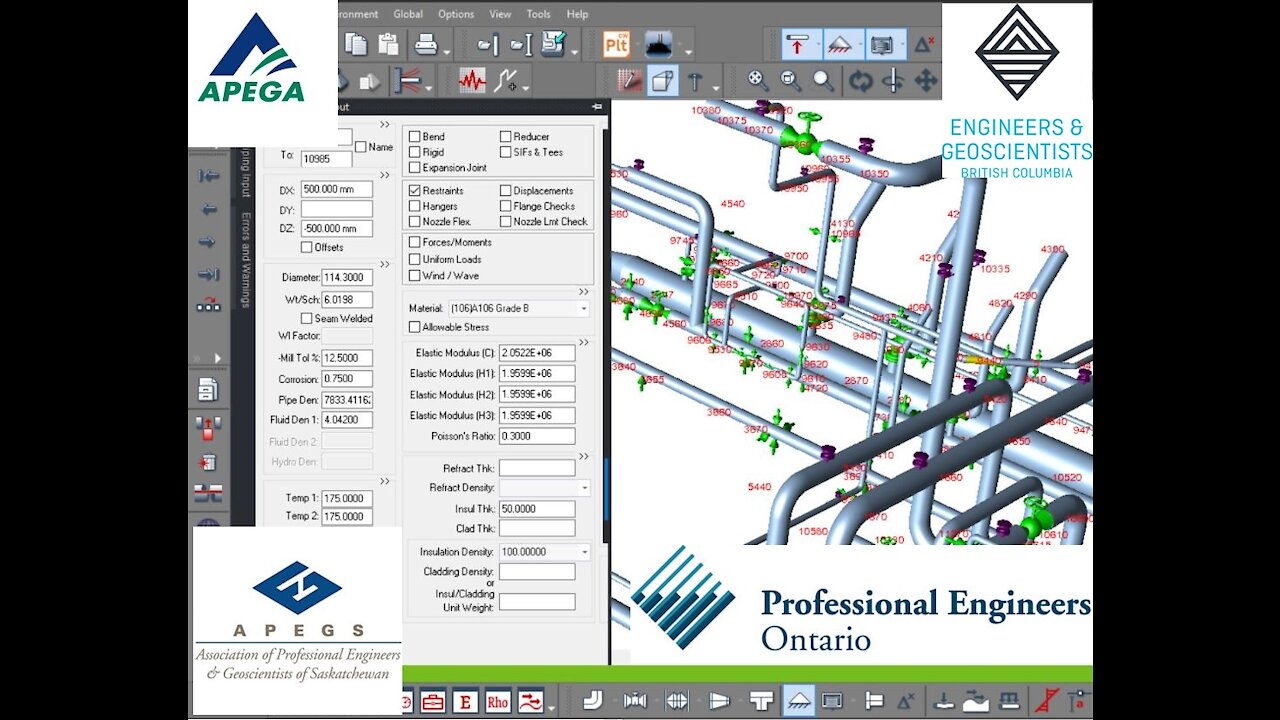Switch to the Errors and Warnings tab
Image resolution: width=1280 pixels, height=720 pixels.
[246, 260]
